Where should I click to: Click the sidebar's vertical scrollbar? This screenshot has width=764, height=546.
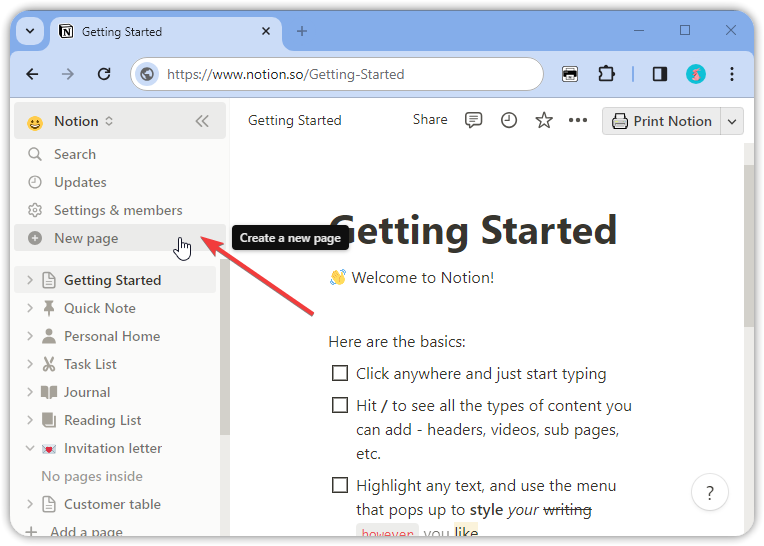[x=225, y=347]
